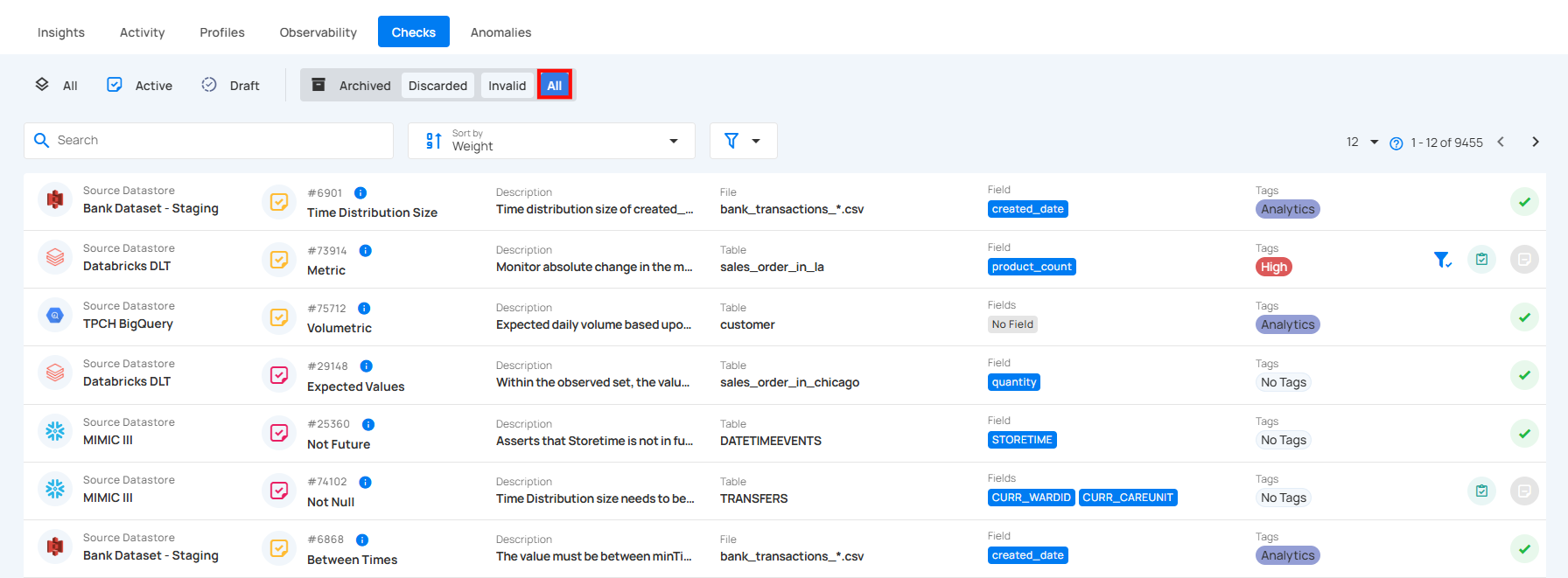
Task: Click the info icon beside #6901
Action: pyautogui.click(x=360, y=192)
